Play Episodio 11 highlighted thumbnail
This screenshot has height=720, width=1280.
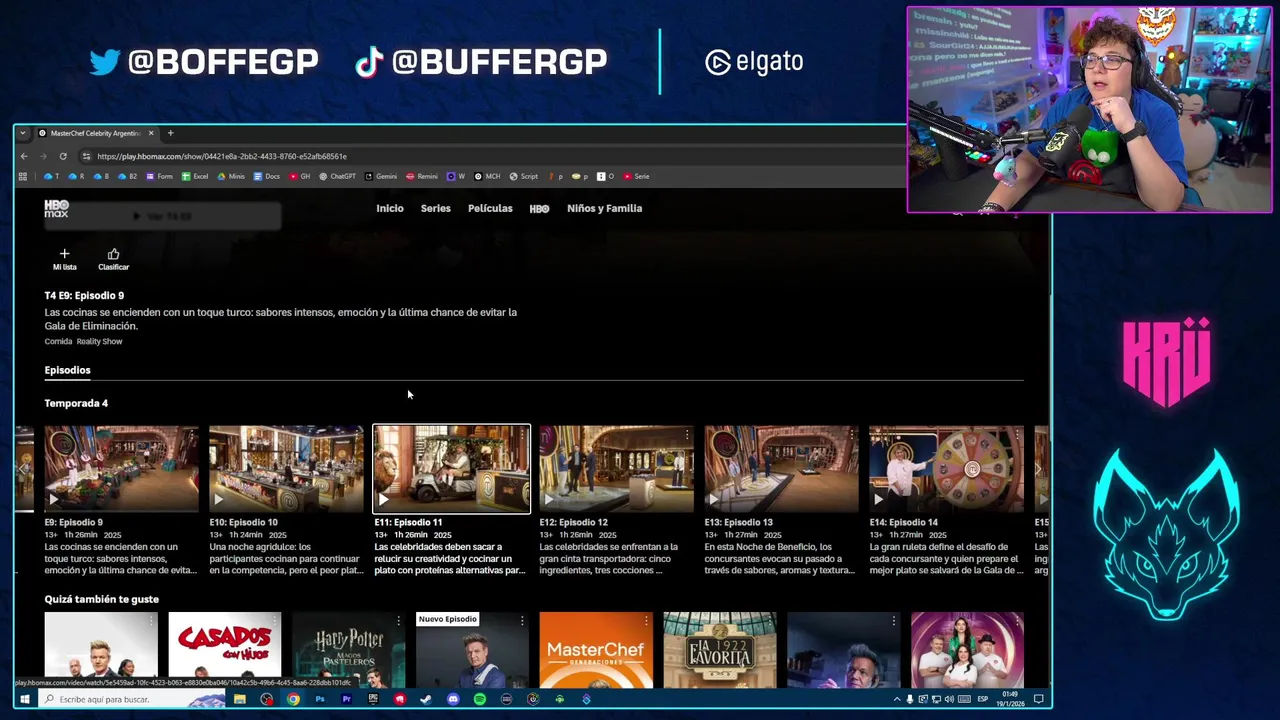pos(451,469)
